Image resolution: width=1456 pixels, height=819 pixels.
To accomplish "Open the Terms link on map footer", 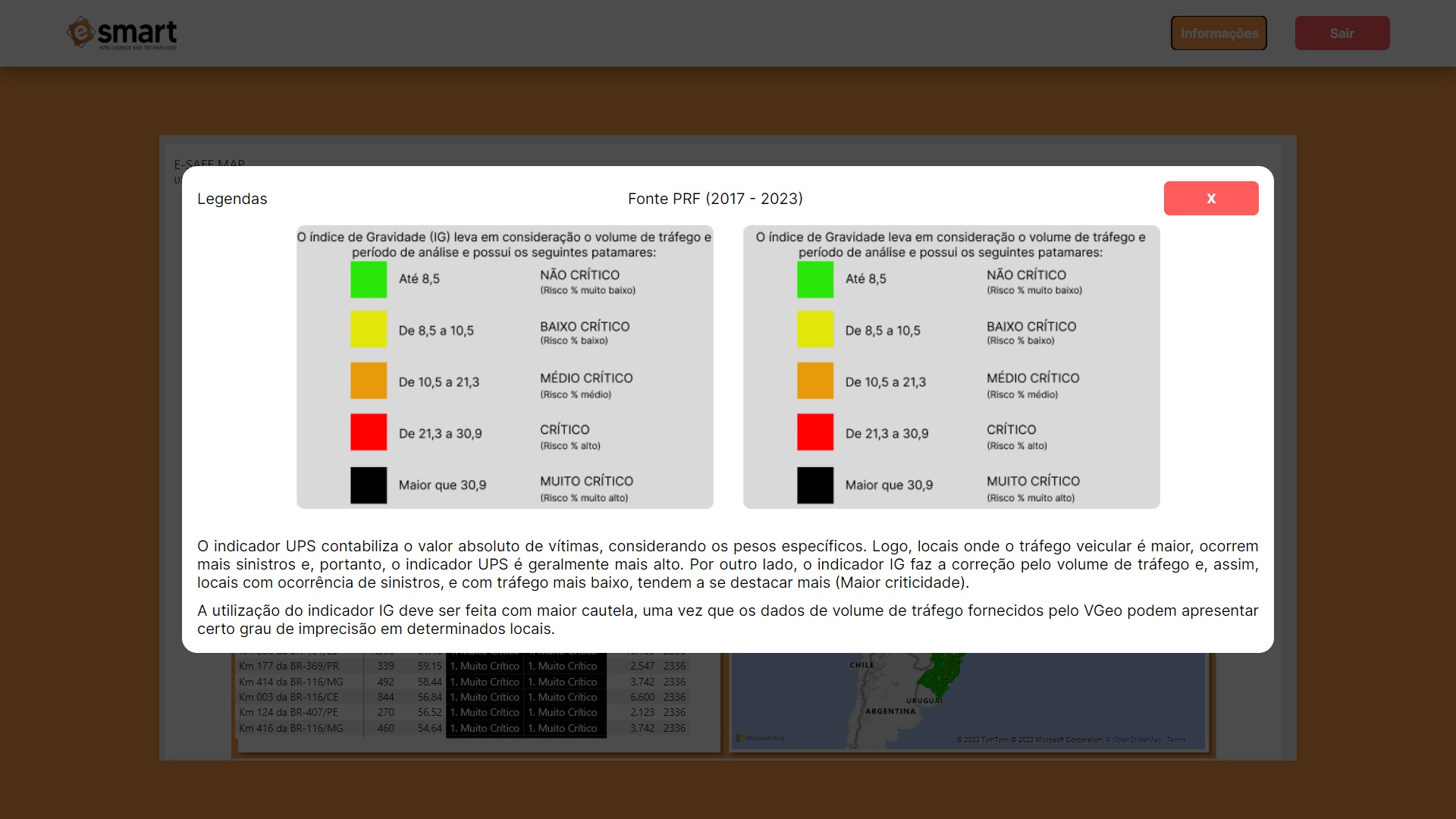I will click(x=1176, y=740).
